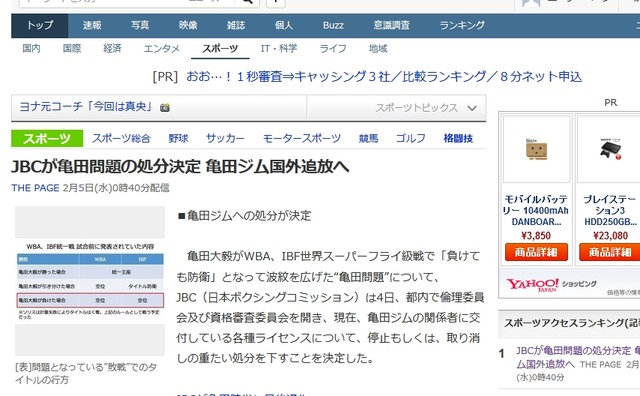640x396 pixels.
Task: Click the green スポーツ section label
Action: click(x=47, y=138)
